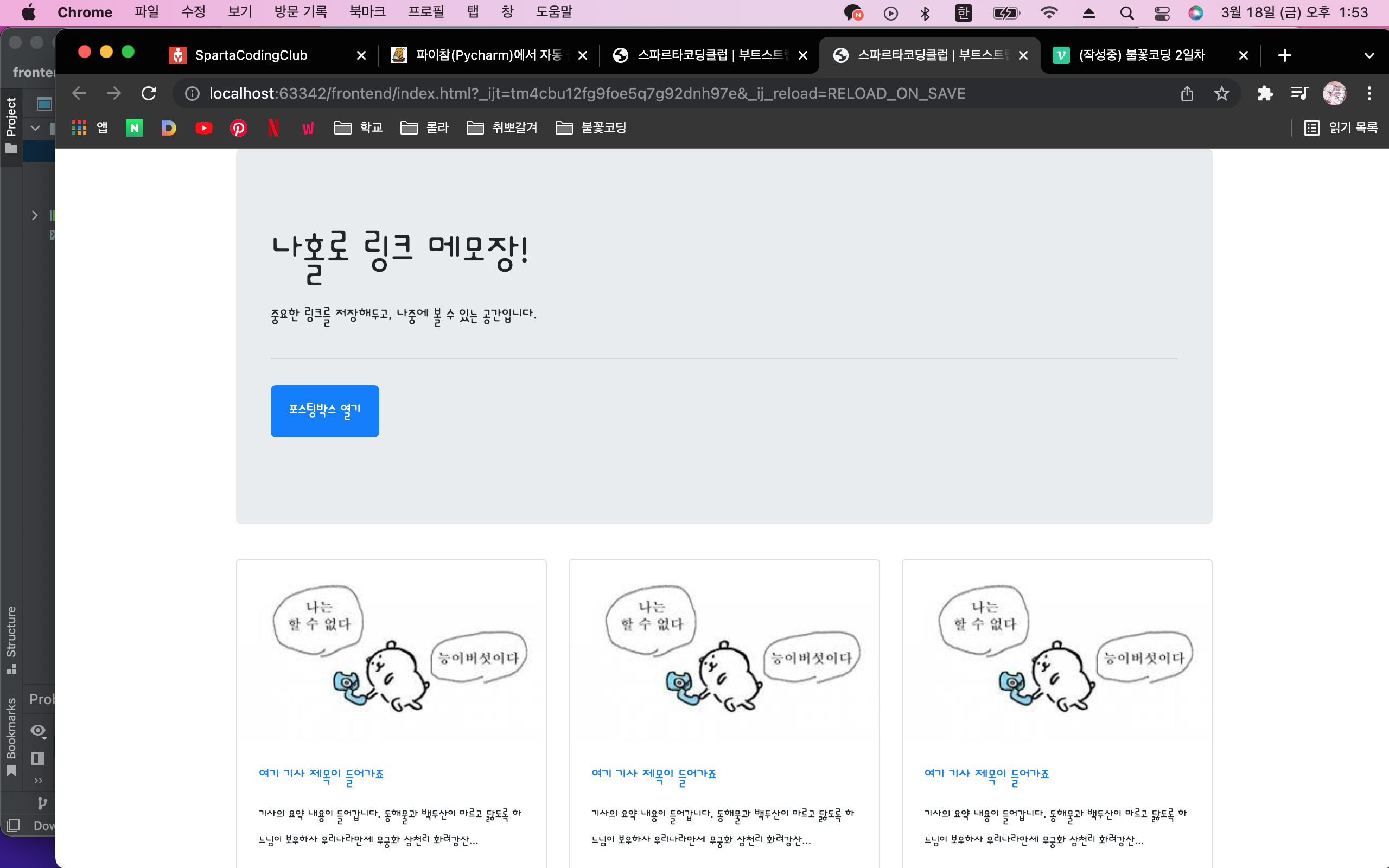Open the Chrome three-dot menu
The height and width of the screenshot is (868, 1389).
(1369, 93)
